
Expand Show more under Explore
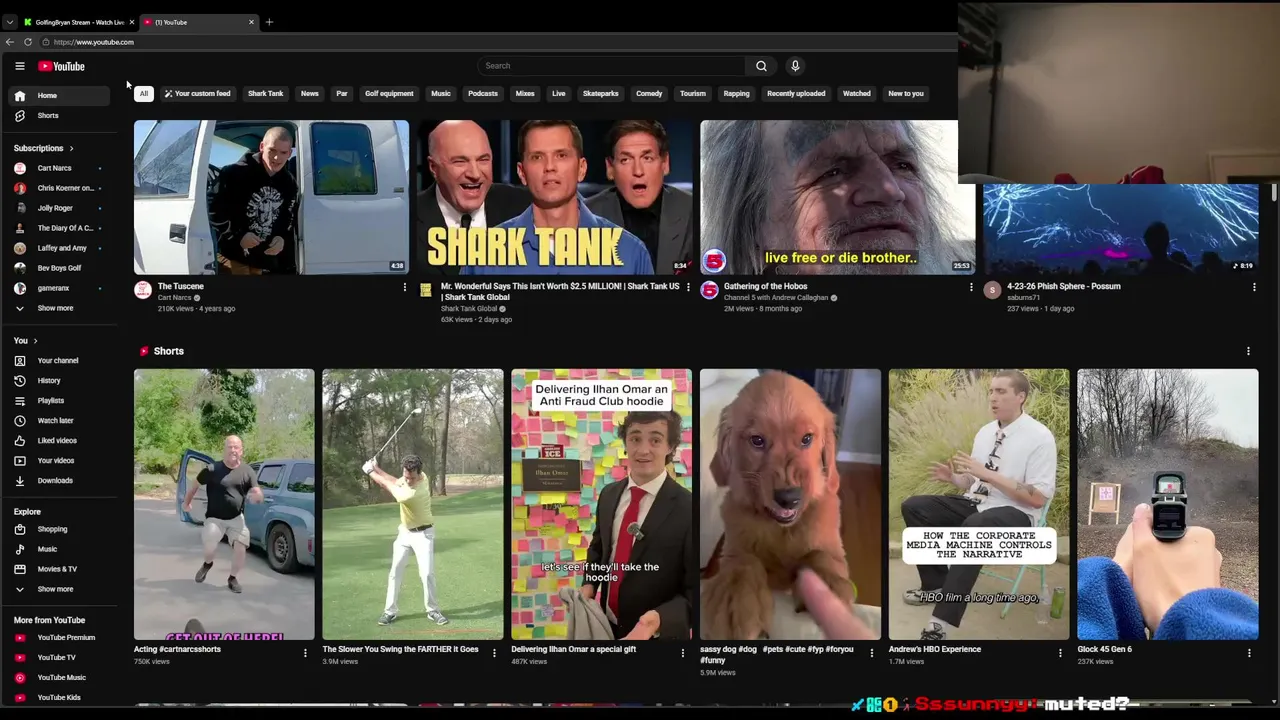pos(58,589)
